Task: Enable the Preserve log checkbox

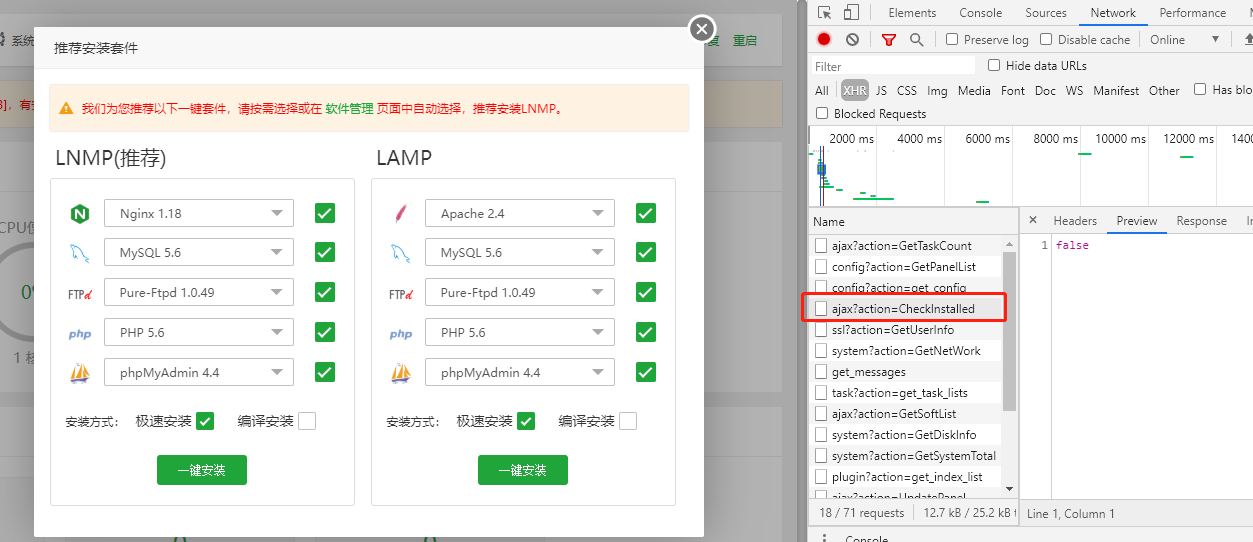Action: [952, 40]
